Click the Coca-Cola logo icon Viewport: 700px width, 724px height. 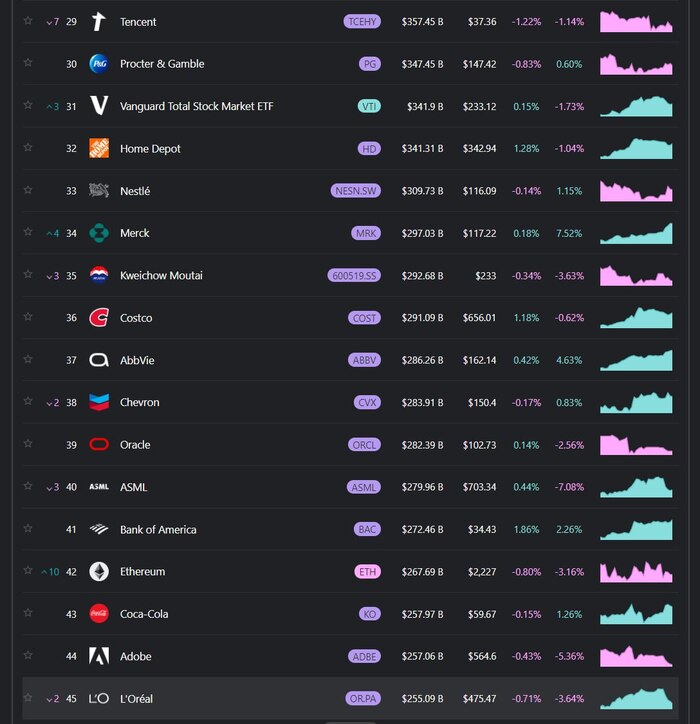tap(98, 614)
